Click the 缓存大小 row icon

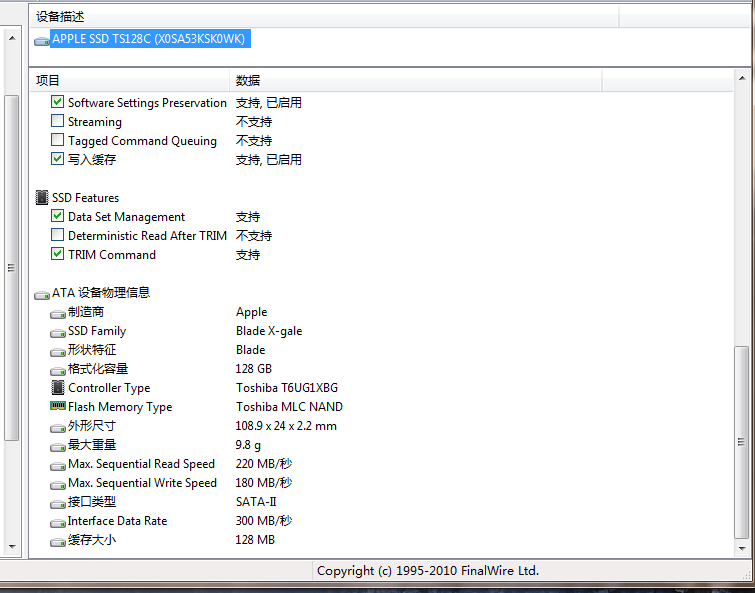click(x=58, y=542)
